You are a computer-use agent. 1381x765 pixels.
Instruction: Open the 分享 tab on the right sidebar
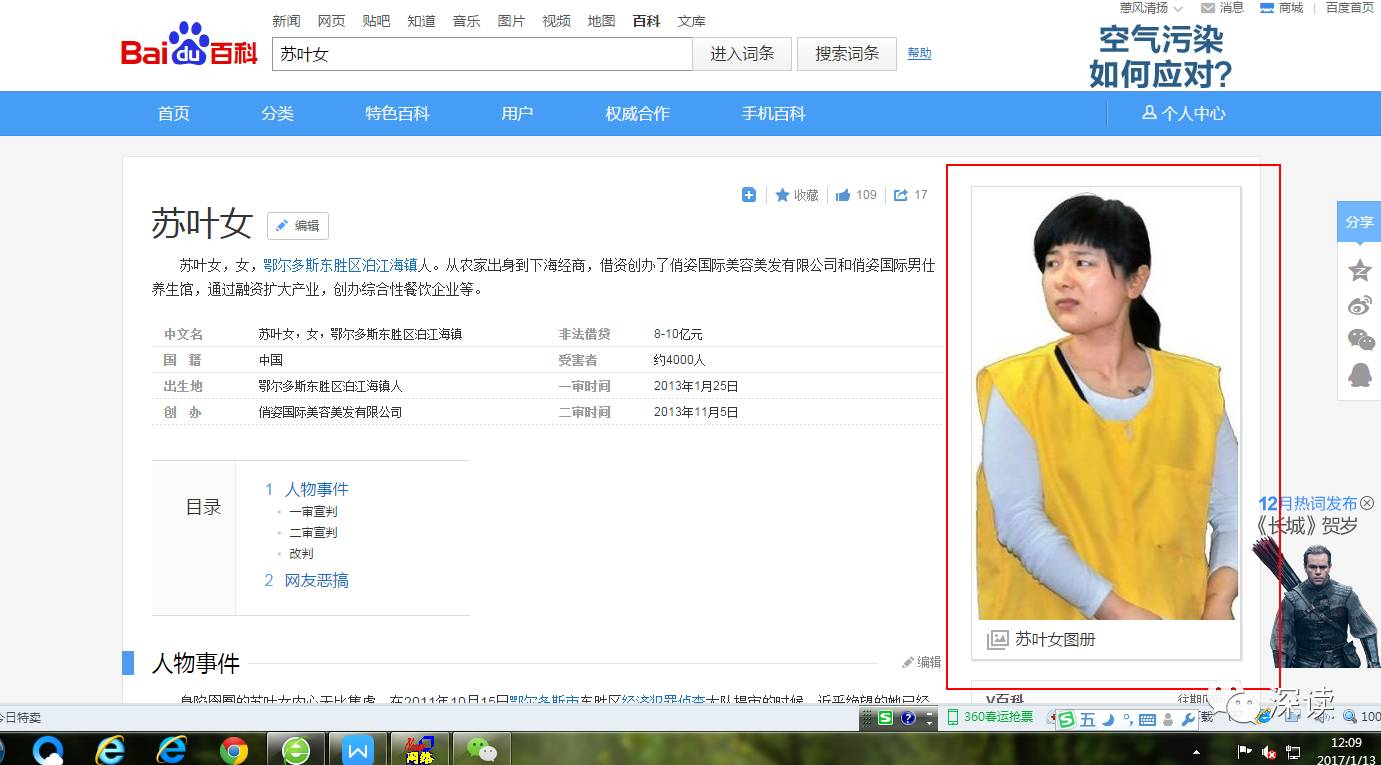click(1359, 222)
